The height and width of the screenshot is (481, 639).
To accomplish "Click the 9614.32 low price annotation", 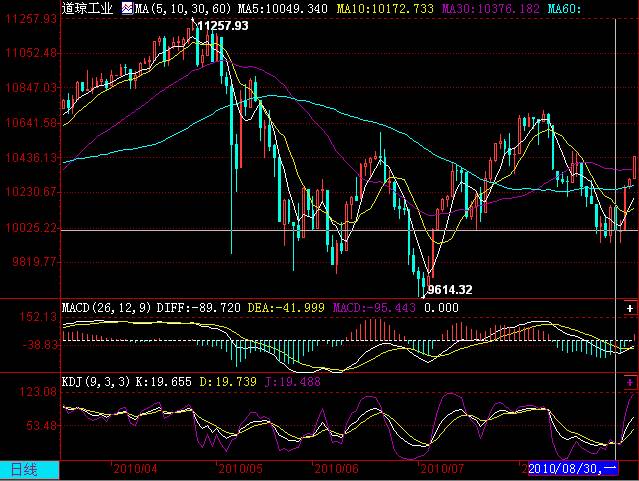I will point(450,290).
